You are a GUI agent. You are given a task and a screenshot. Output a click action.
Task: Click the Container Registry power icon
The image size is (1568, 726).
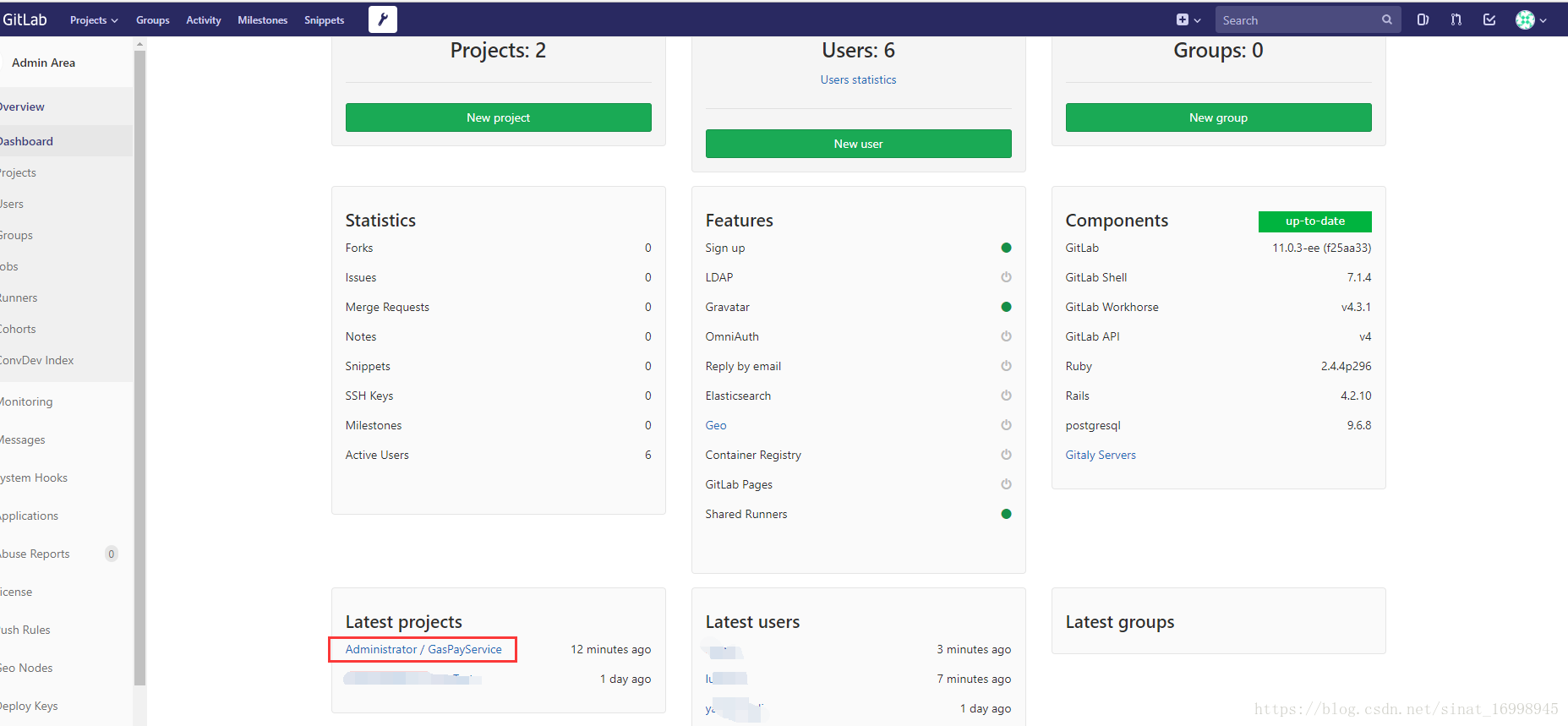click(x=1006, y=455)
